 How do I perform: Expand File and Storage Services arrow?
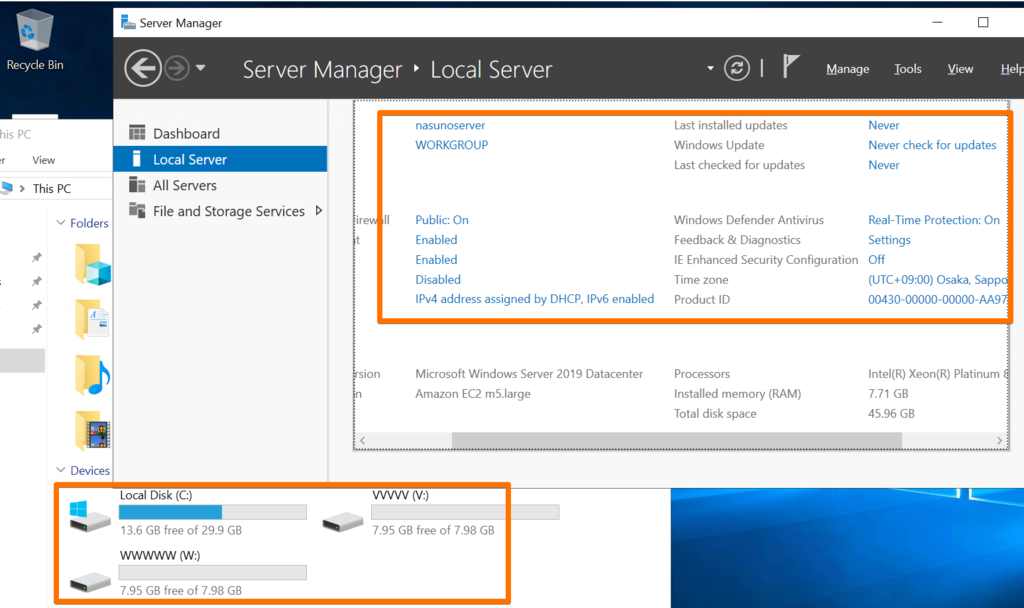coord(319,210)
